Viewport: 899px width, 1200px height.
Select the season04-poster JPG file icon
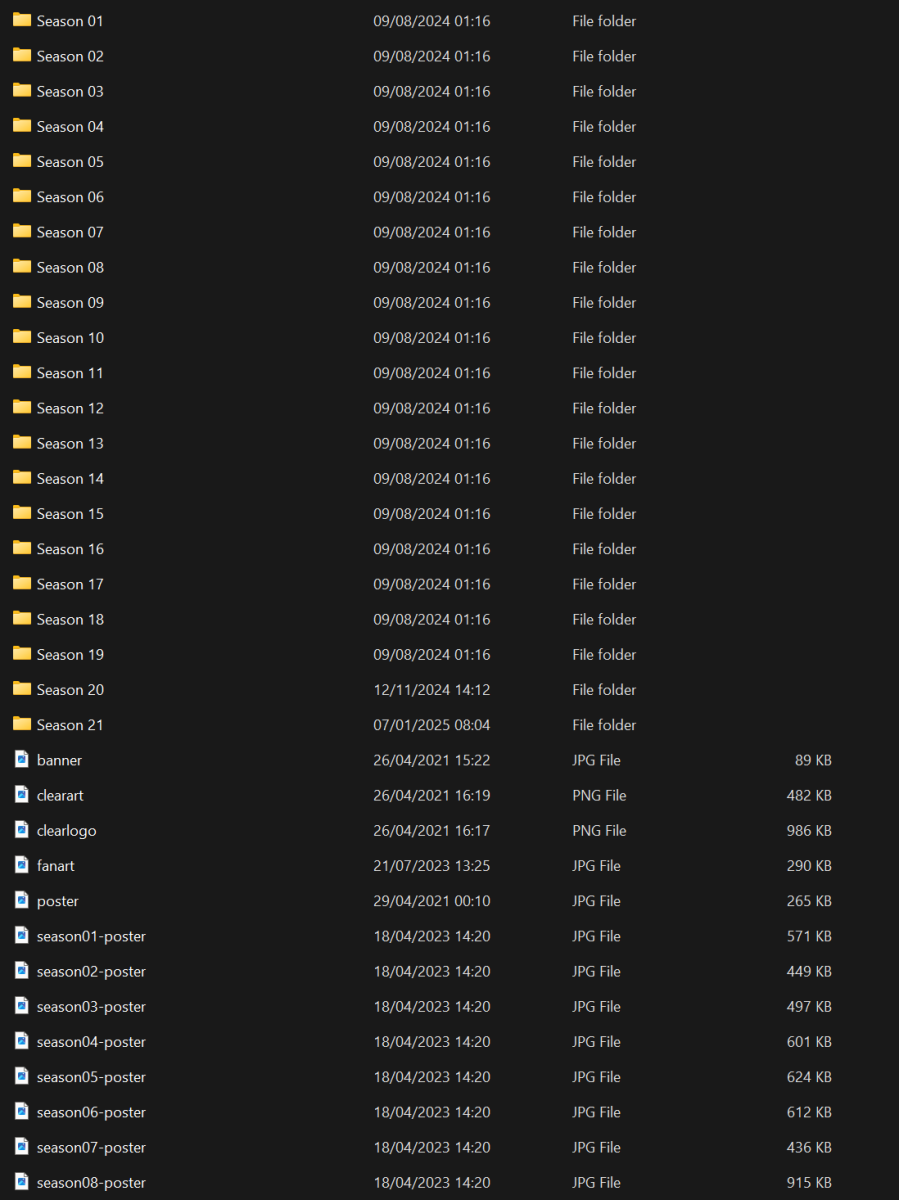[x=21, y=1041]
